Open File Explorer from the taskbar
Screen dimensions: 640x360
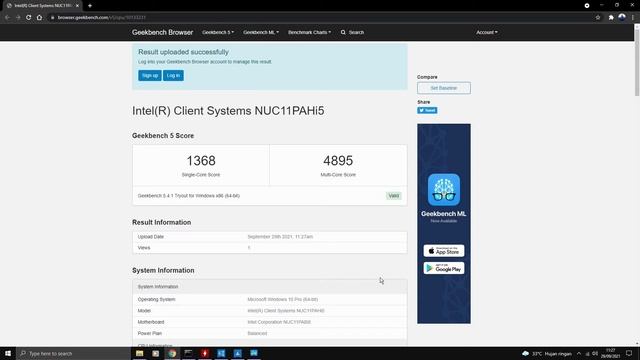140,353
